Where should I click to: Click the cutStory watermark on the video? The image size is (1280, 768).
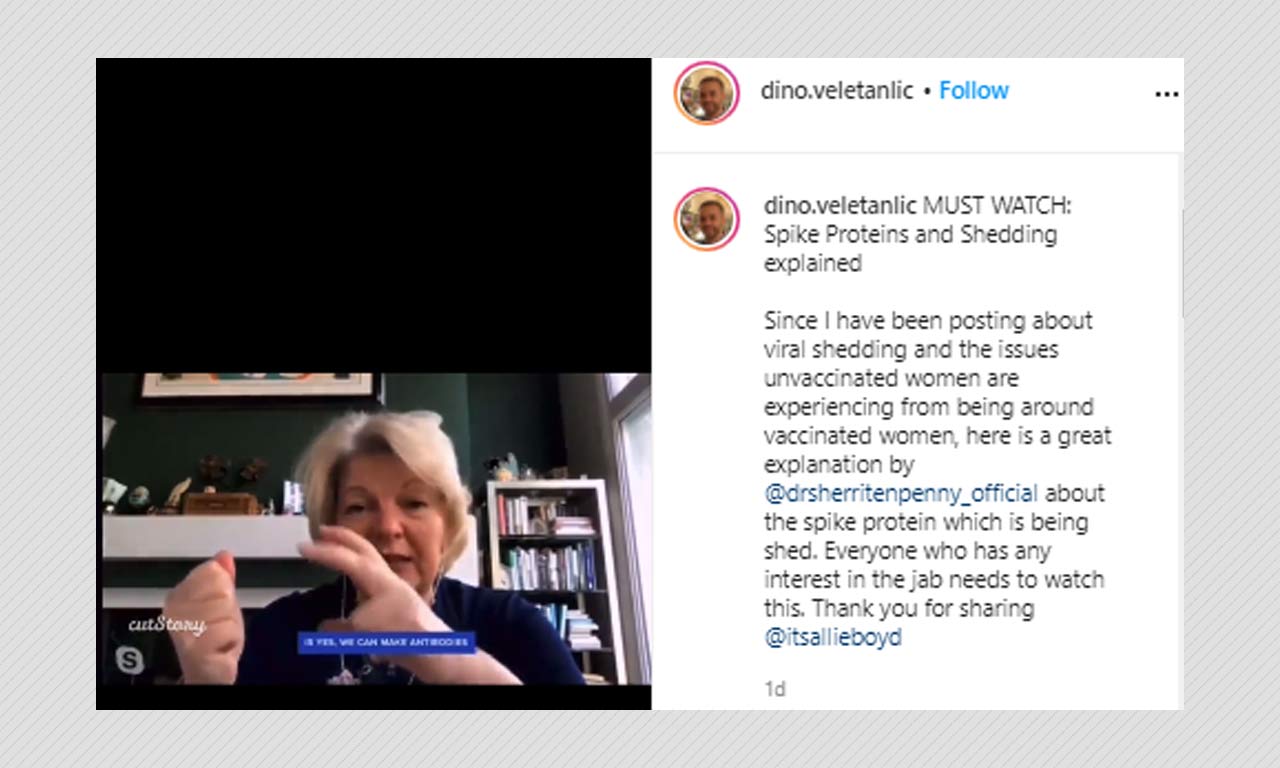pos(167,625)
